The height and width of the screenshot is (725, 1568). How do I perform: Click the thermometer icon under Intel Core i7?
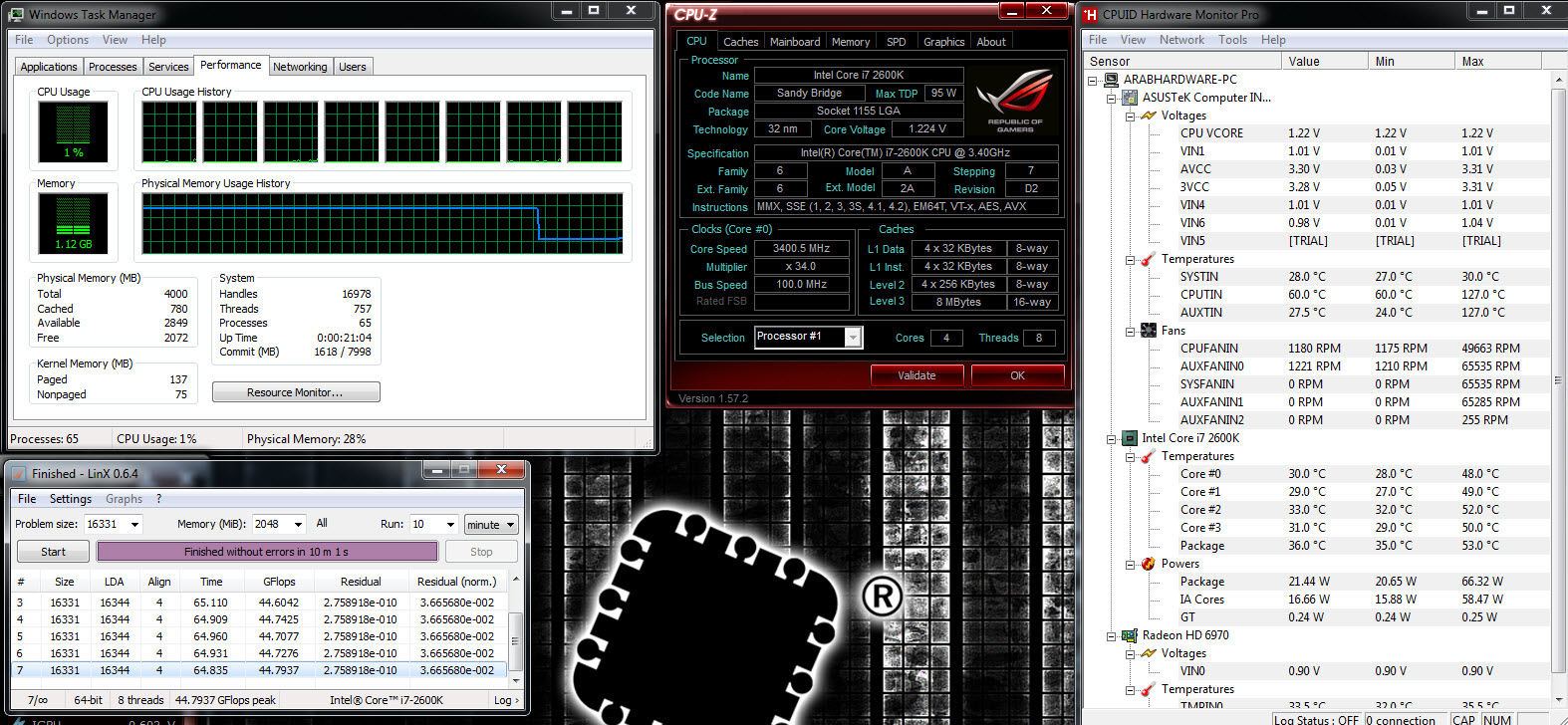(1148, 456)
